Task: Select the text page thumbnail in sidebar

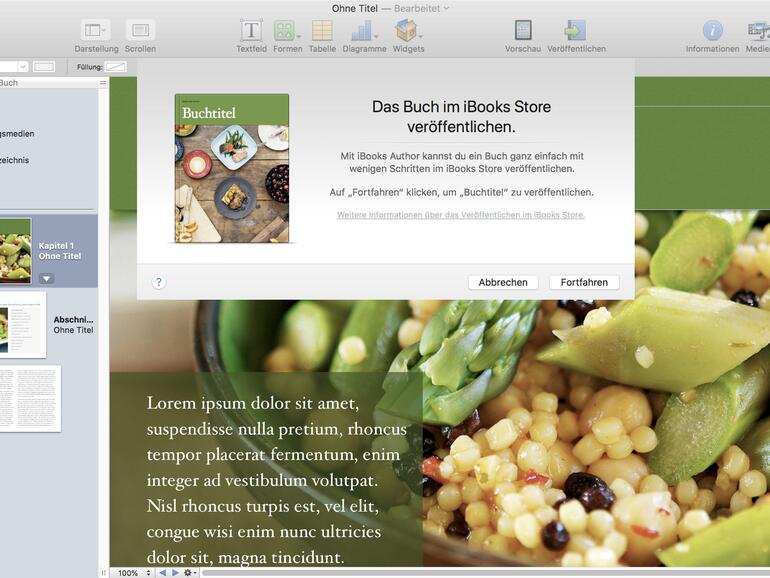Action: [x=30, y=398]
